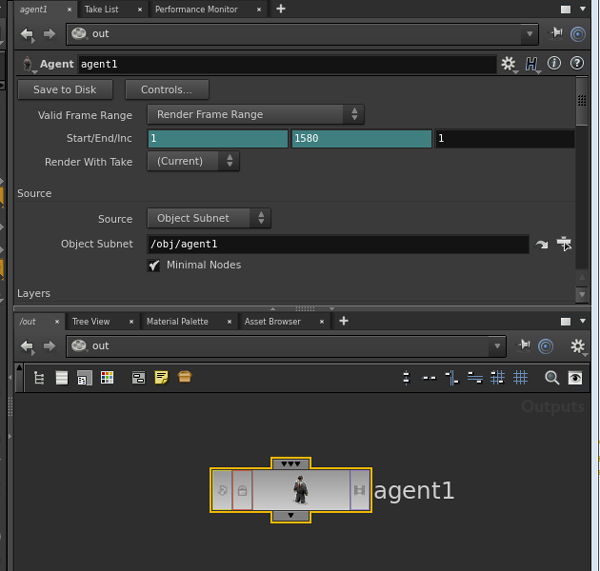Click the Object Subnet path field
The height and width of the screenshot is (571, 600).
[338, 244]
